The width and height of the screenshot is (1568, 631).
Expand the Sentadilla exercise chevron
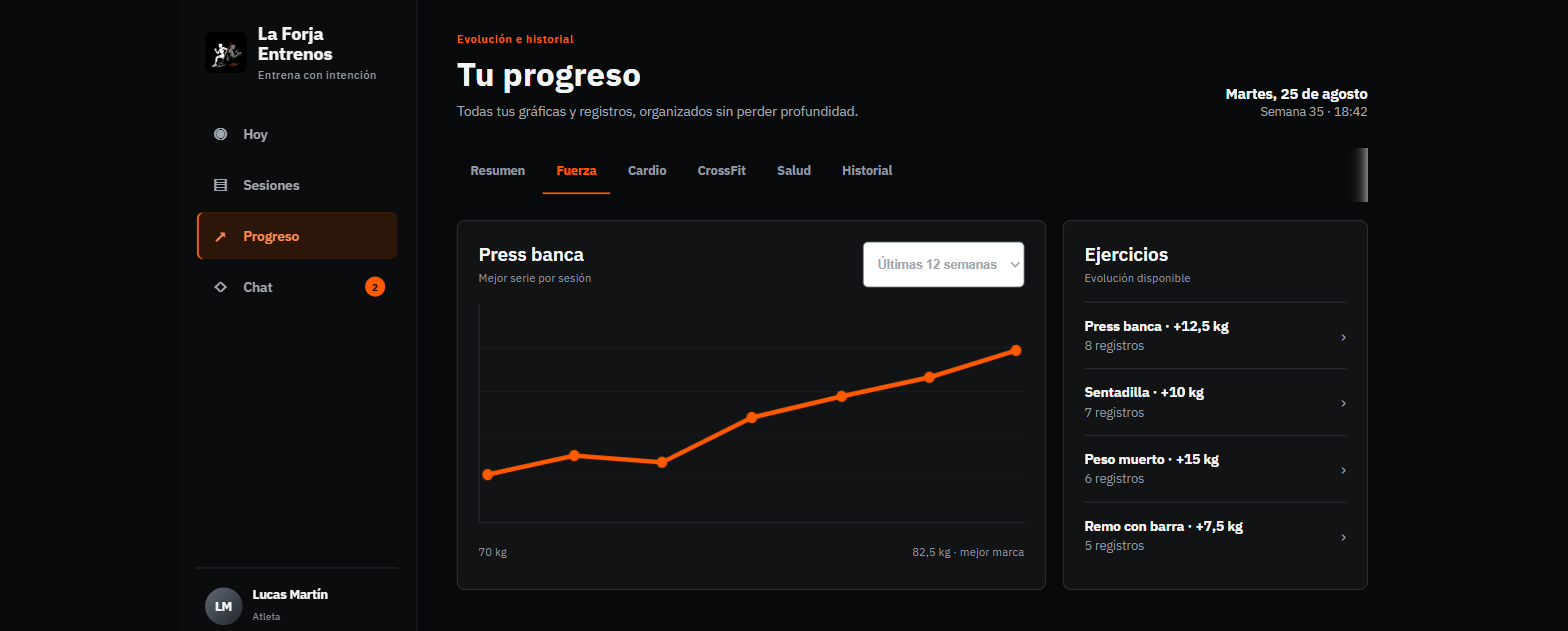pos(1343,403)
